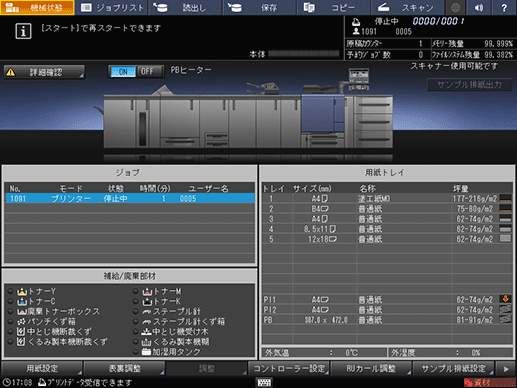Click the globe icon in top bar
The width and height of the screenshot is (517, 388).
point(456,7)
